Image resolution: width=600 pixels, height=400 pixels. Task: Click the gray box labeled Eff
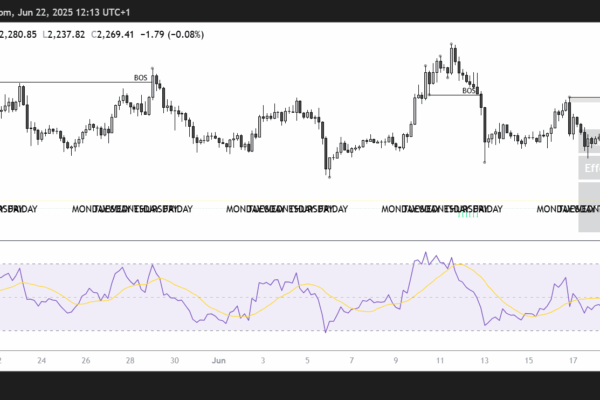[x=589, y=168]
